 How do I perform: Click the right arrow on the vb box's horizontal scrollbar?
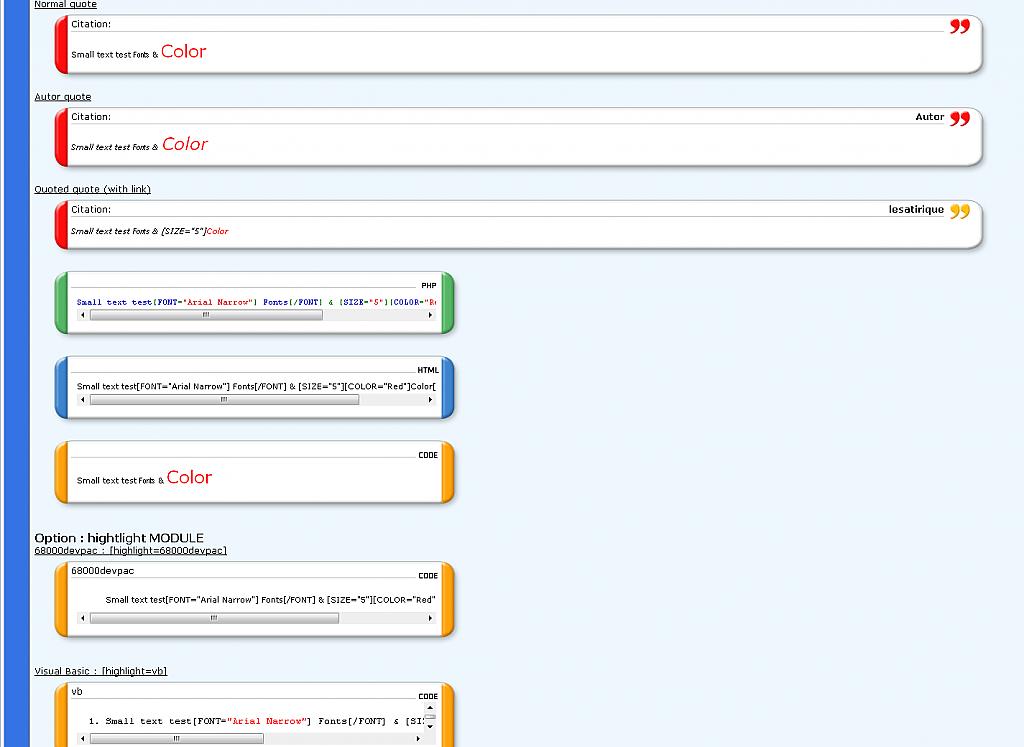[x=418, y=739]
